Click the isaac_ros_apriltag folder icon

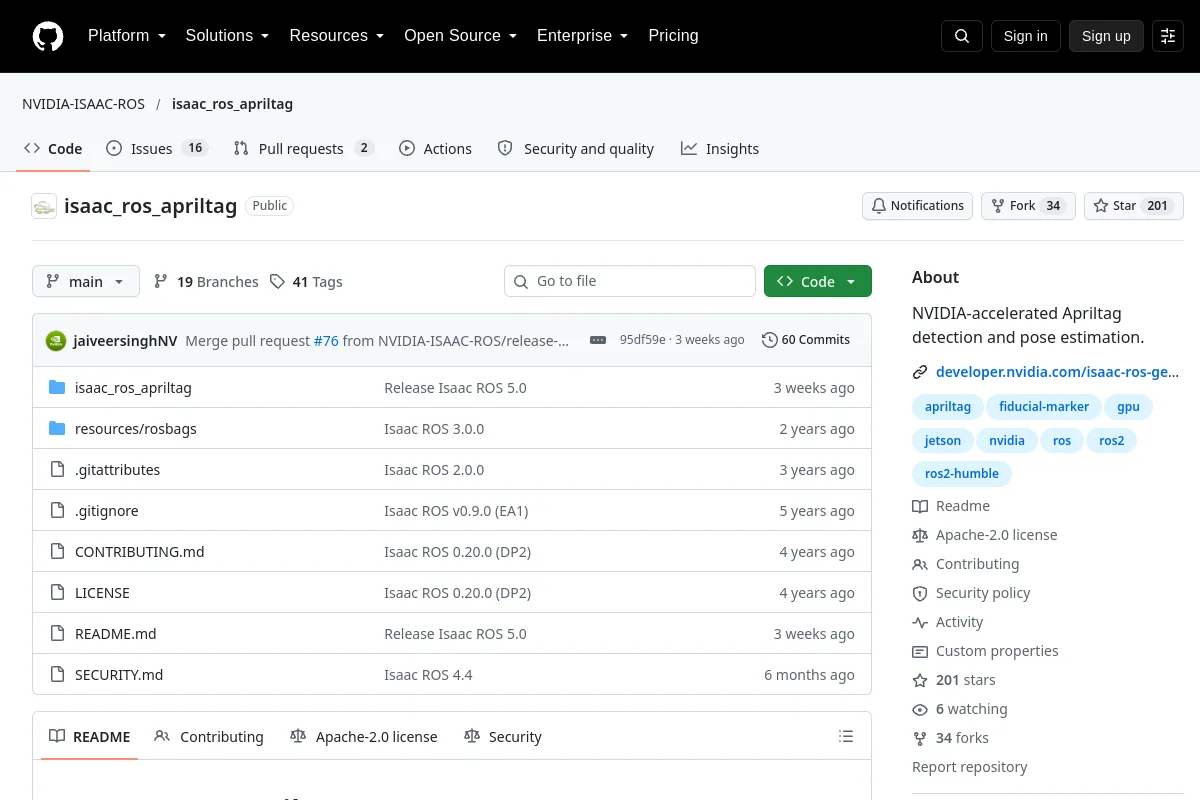[57, 388]
